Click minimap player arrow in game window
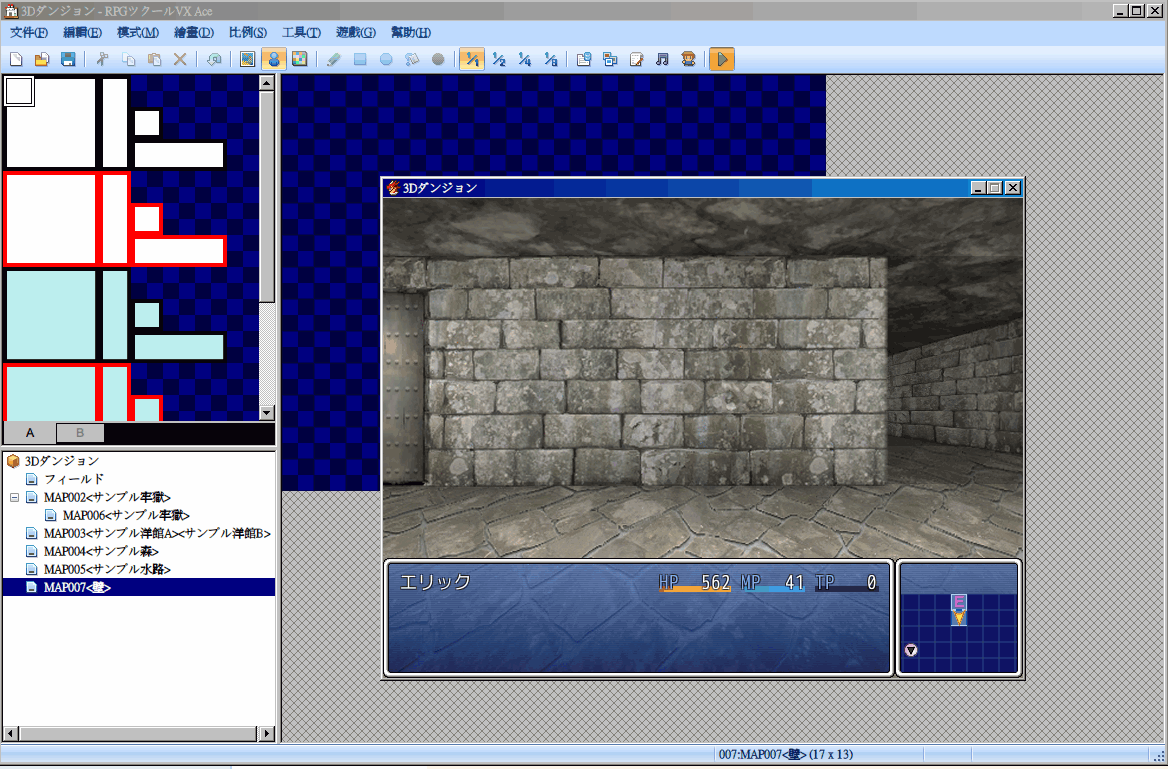Viewport: 1168px width, 769px height. pos(959,617)
